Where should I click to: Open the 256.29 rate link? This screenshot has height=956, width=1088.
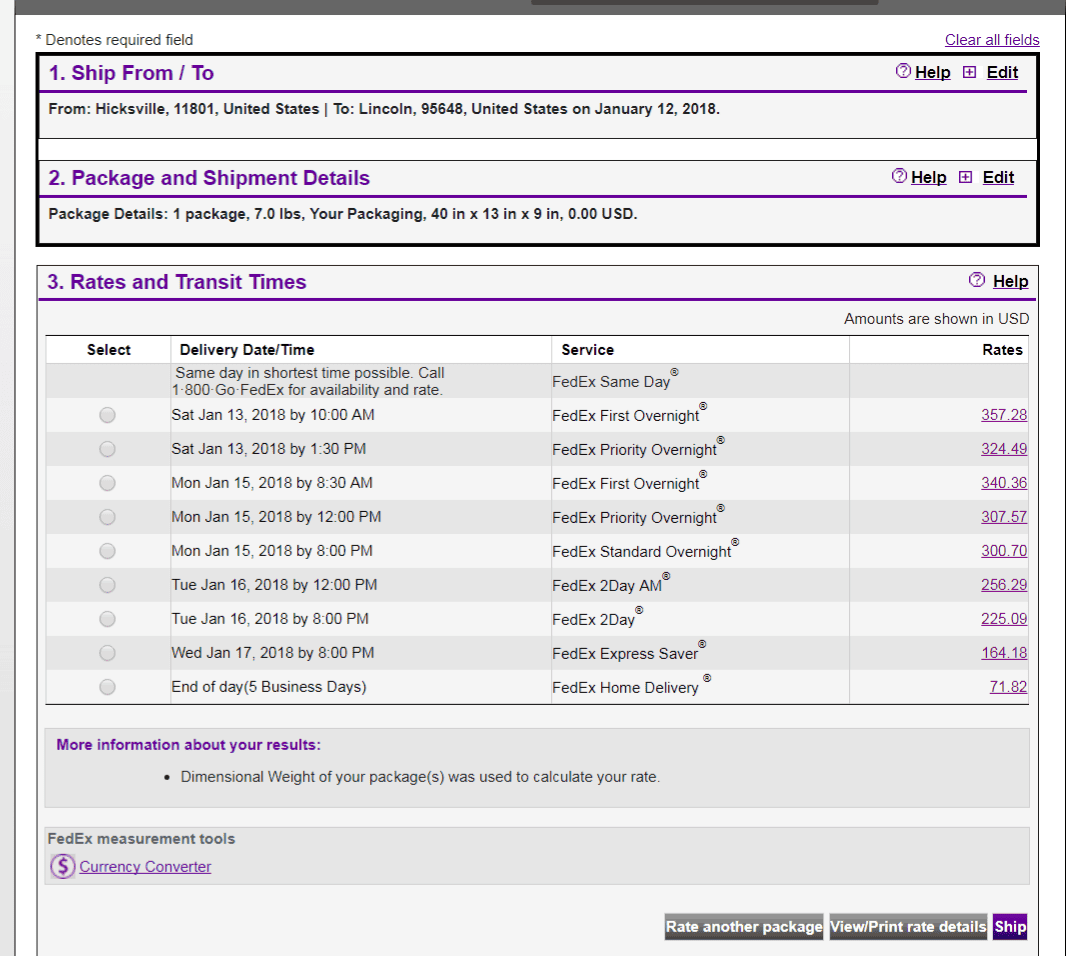(x=1003, y=585)
